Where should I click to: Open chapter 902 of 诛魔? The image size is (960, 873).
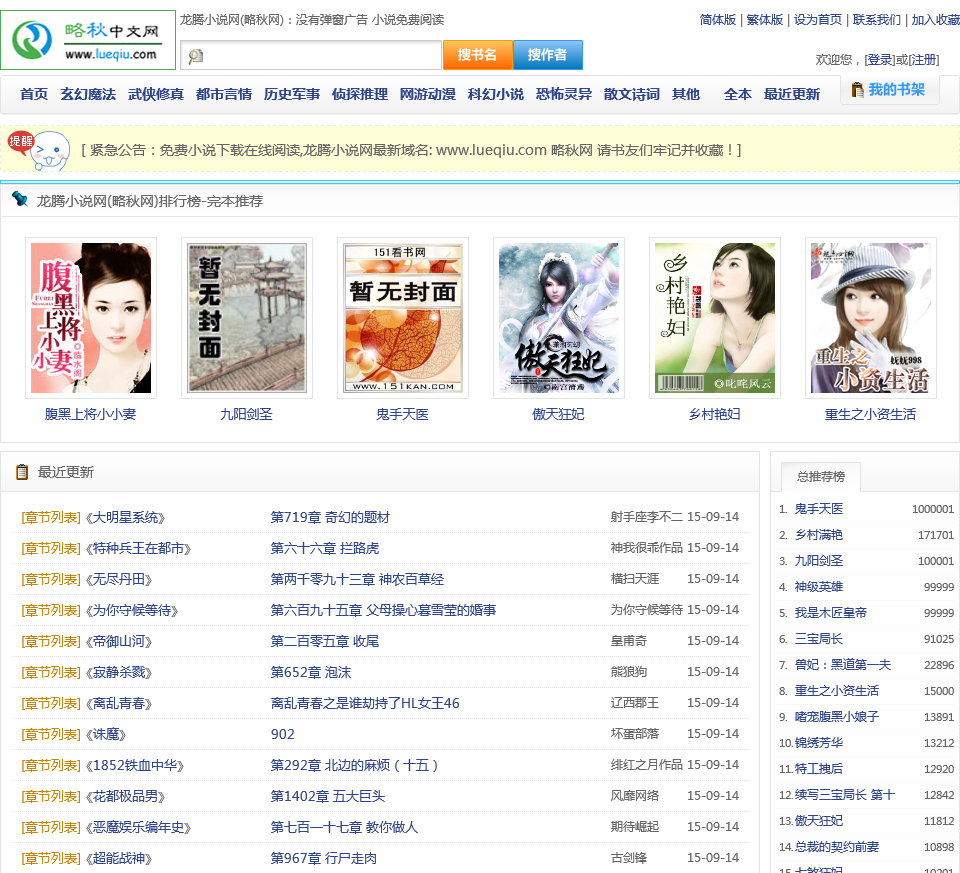pyautogui.click(x=283, y=735)
